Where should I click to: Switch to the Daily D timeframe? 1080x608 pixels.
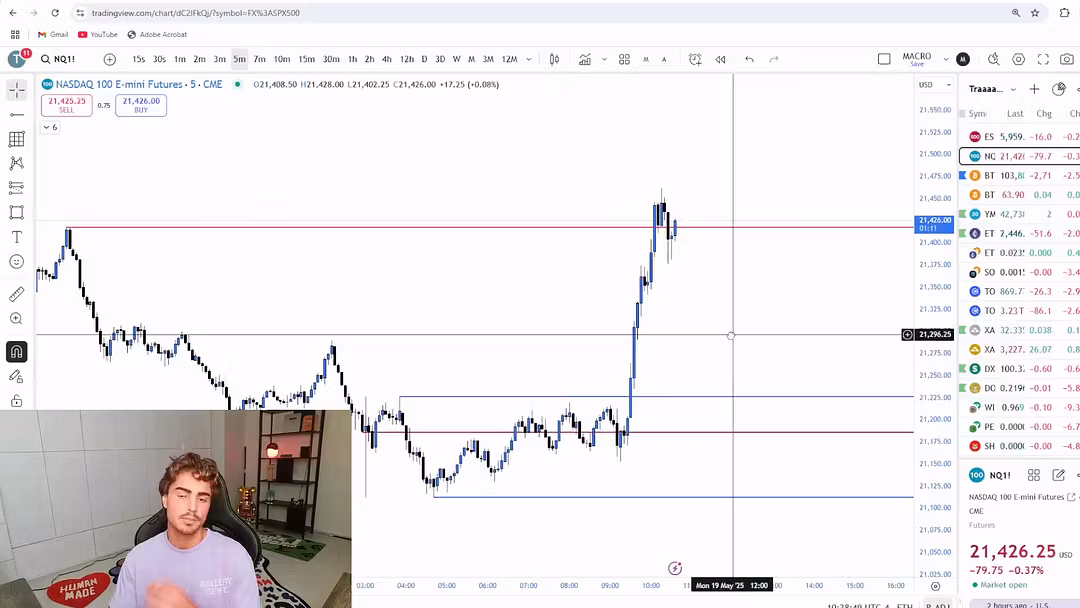pos(423,59)
